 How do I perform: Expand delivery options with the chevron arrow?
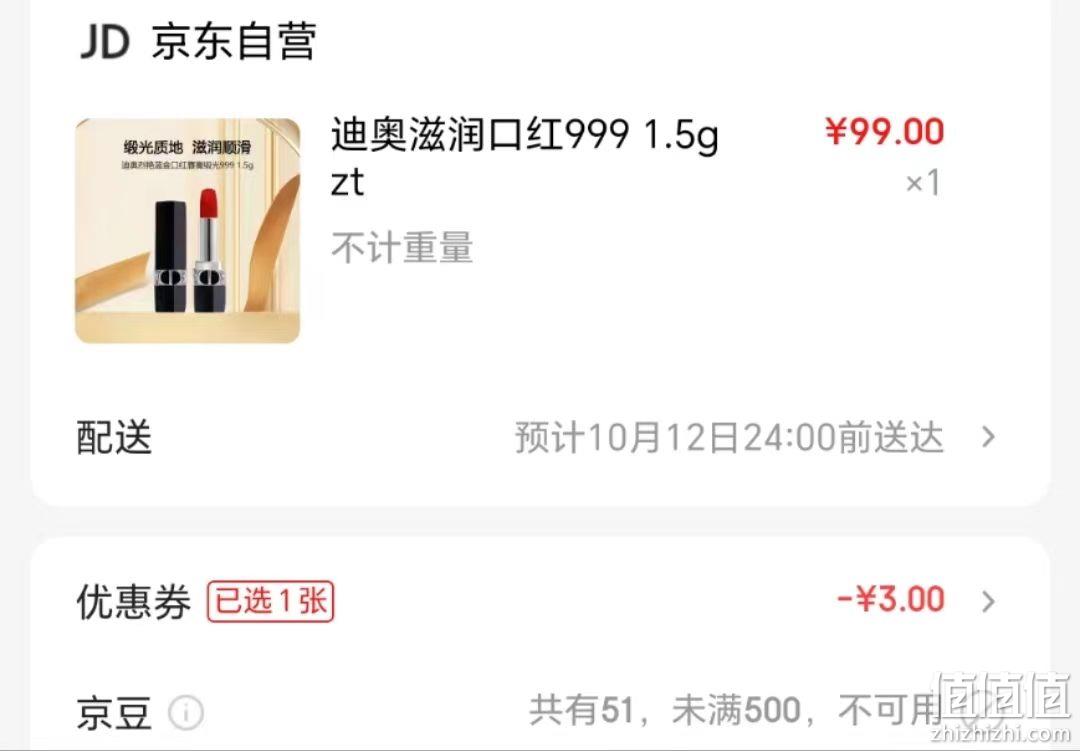988,437
